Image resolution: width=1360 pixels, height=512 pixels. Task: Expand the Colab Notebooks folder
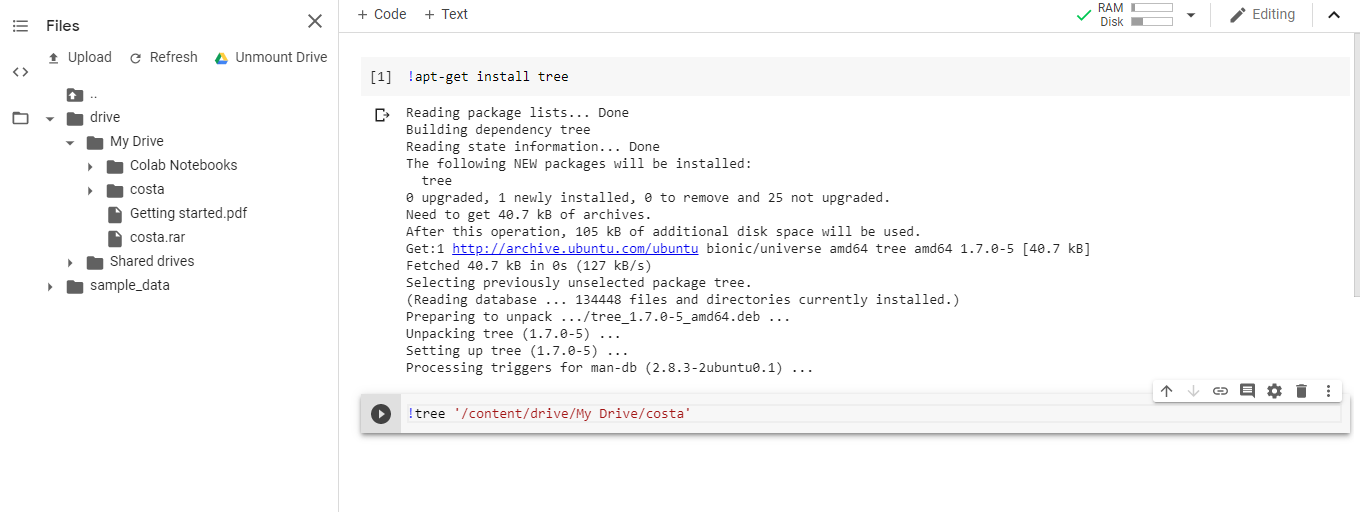click(x=90, y=166)
